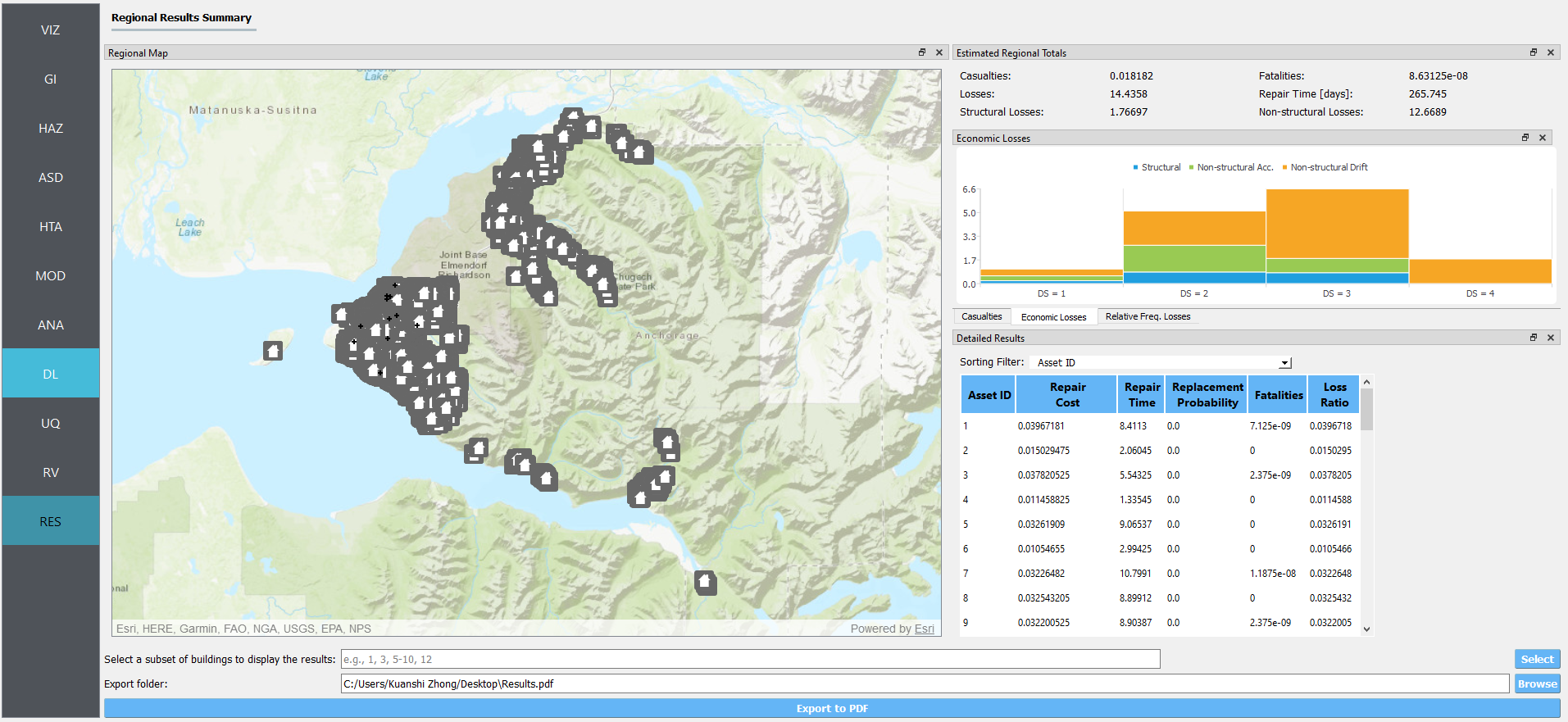This screenshot has width=1568, height=722.
Task: Close the Detailed Results panel
Action: pyautogui.click(x=1551, y=338)
